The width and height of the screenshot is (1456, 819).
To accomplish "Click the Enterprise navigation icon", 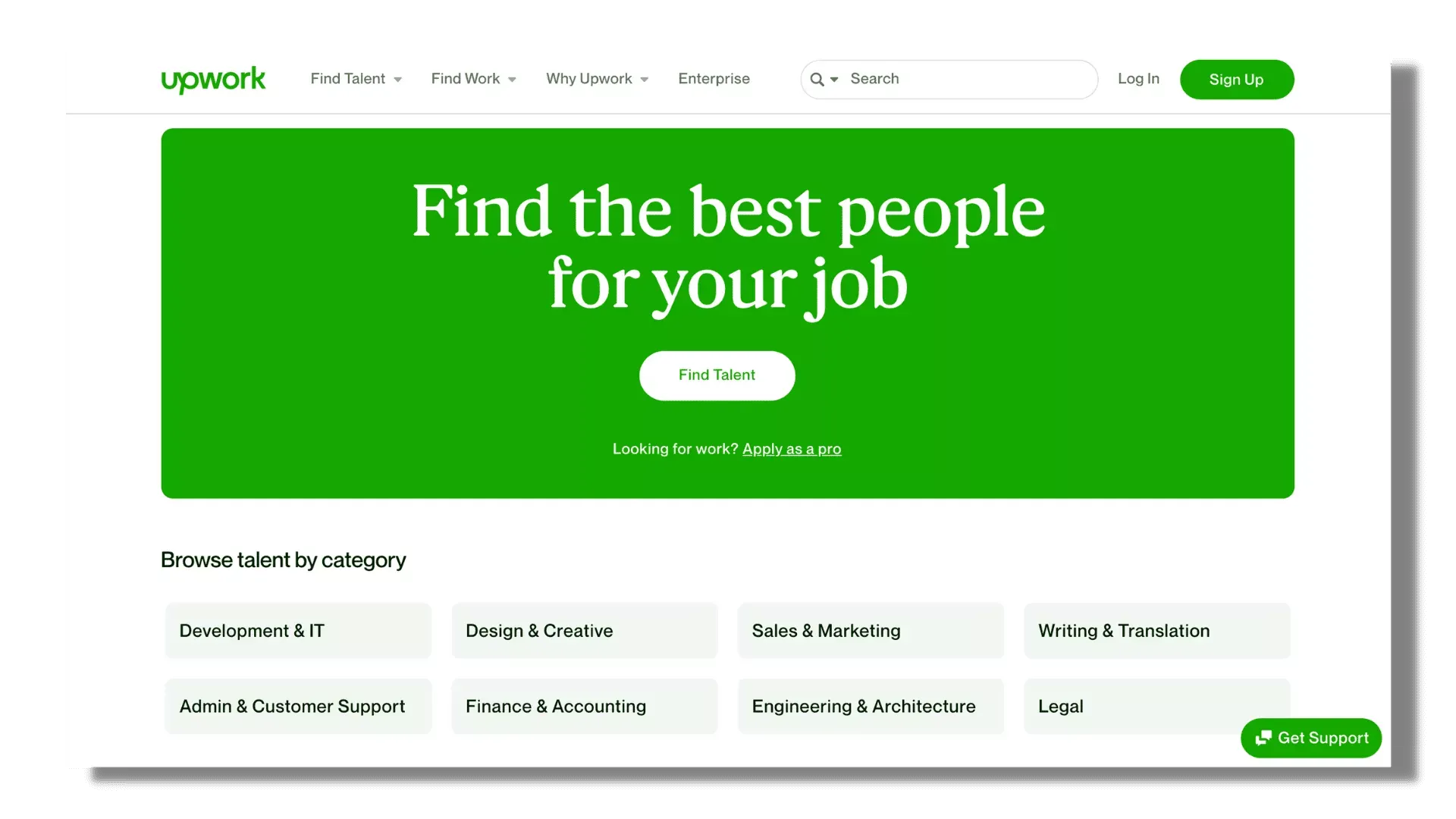I will pyautogui.click(x=713, y=79).
